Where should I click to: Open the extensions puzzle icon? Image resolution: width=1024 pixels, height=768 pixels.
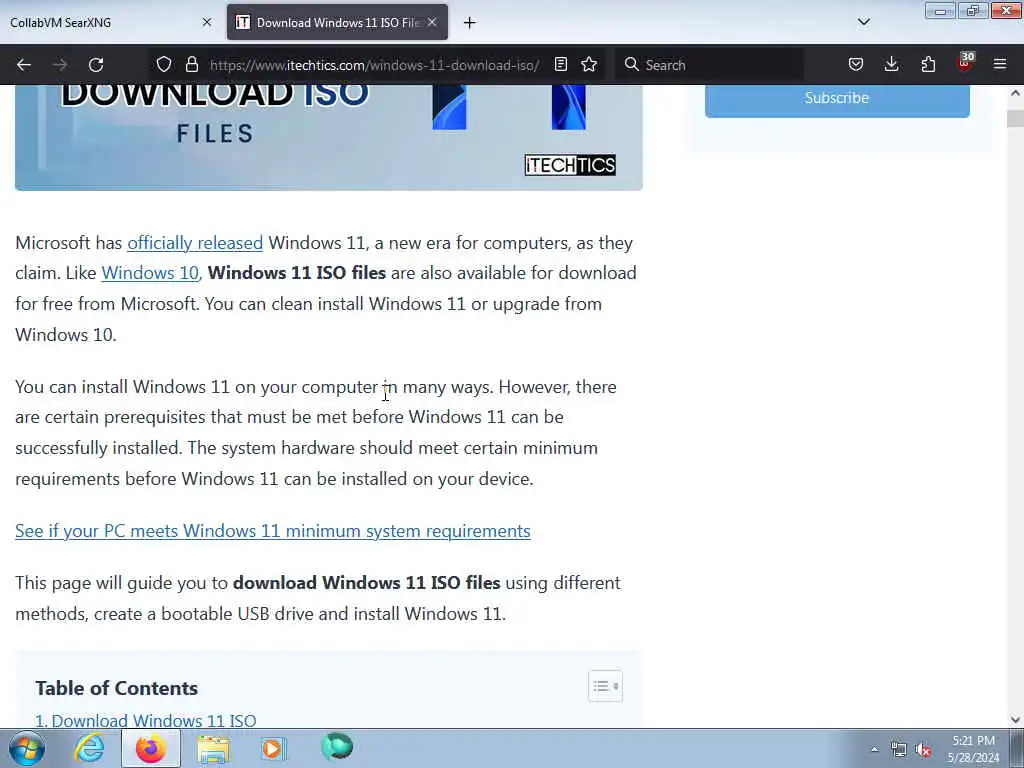928,65
